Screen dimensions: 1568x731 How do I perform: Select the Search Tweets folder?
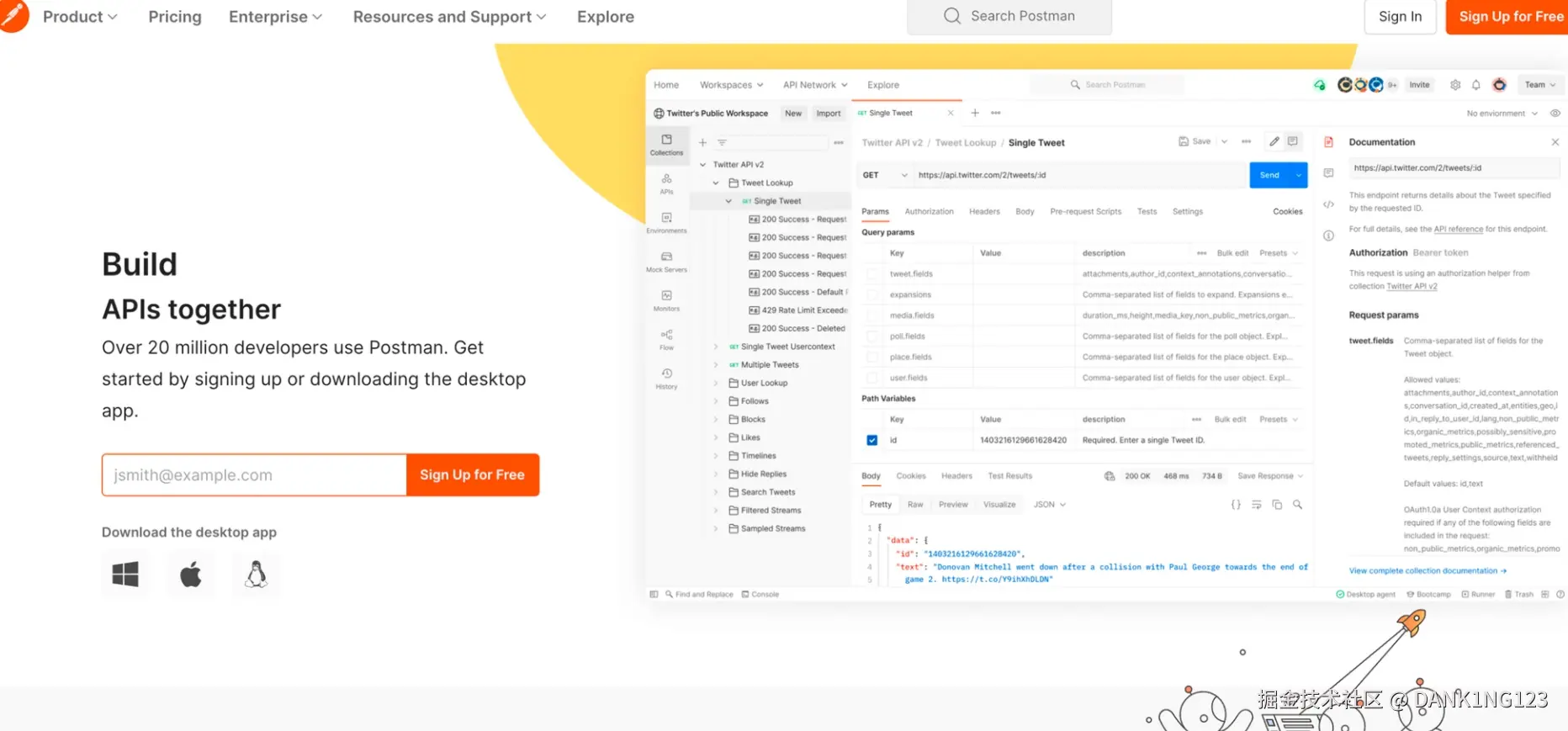click(761, 492)
